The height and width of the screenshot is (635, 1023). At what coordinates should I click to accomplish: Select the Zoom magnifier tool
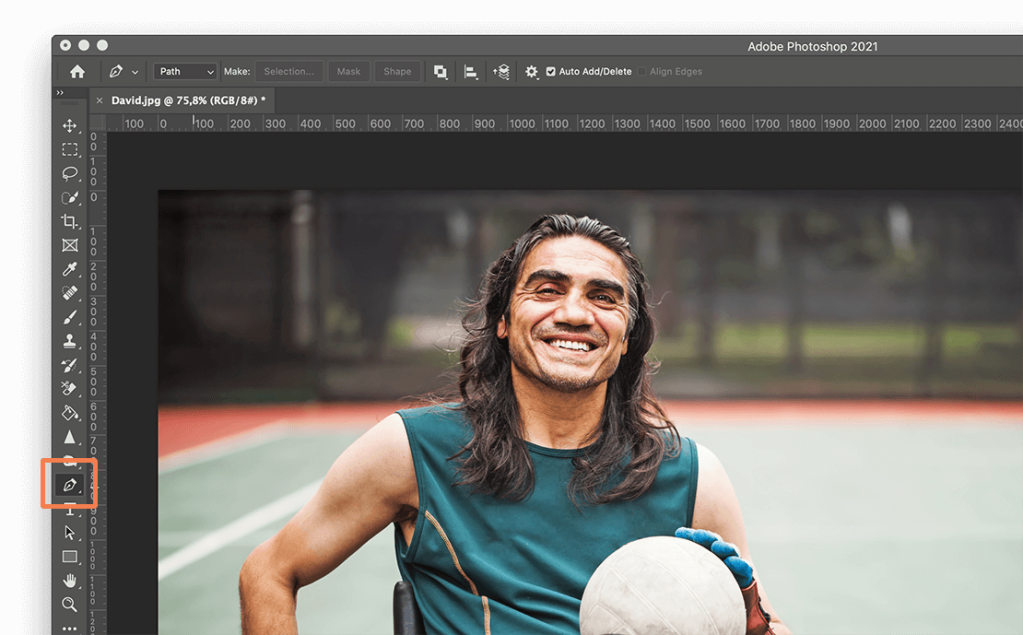coord(70,604)
